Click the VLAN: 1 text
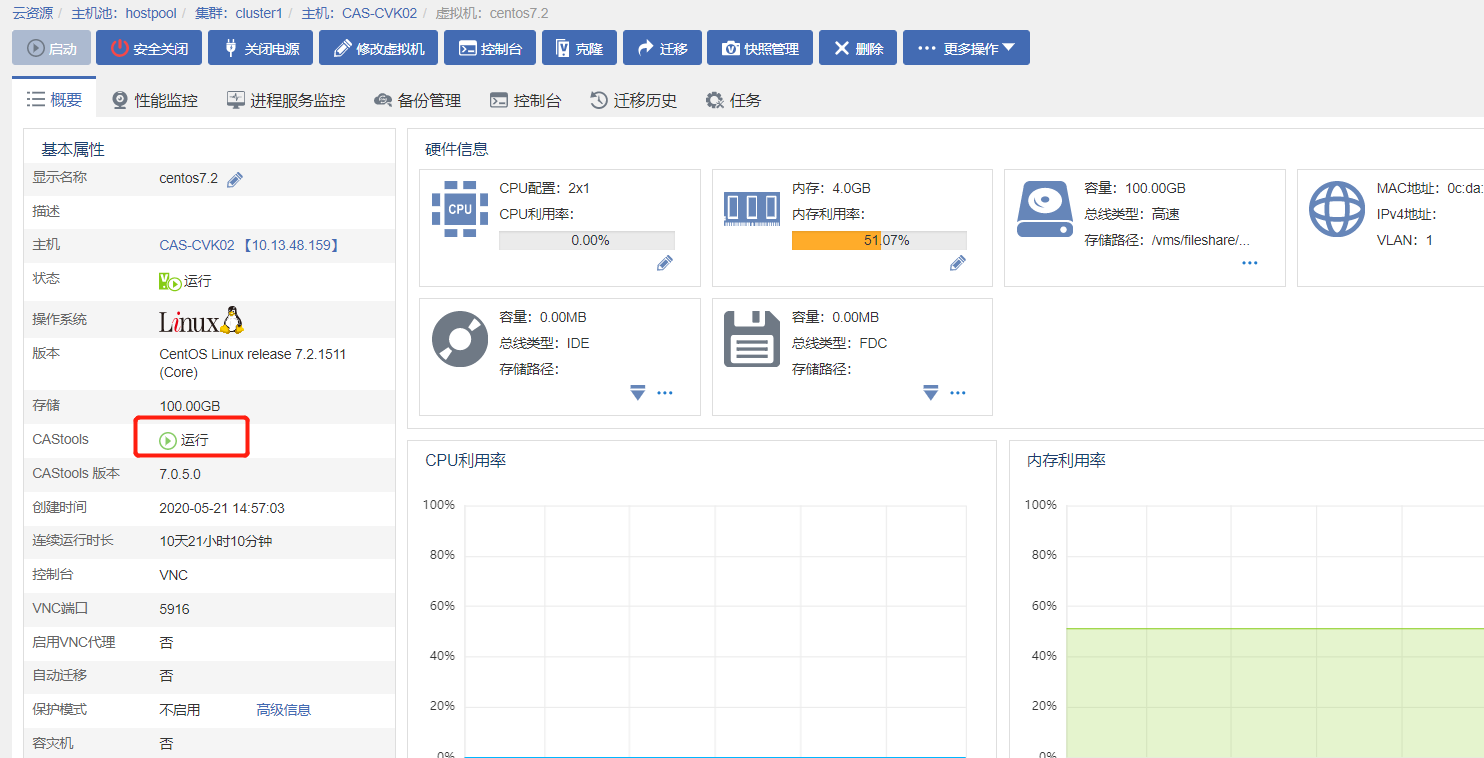This screenshot has height=758, width=1484. [1405, 240]
